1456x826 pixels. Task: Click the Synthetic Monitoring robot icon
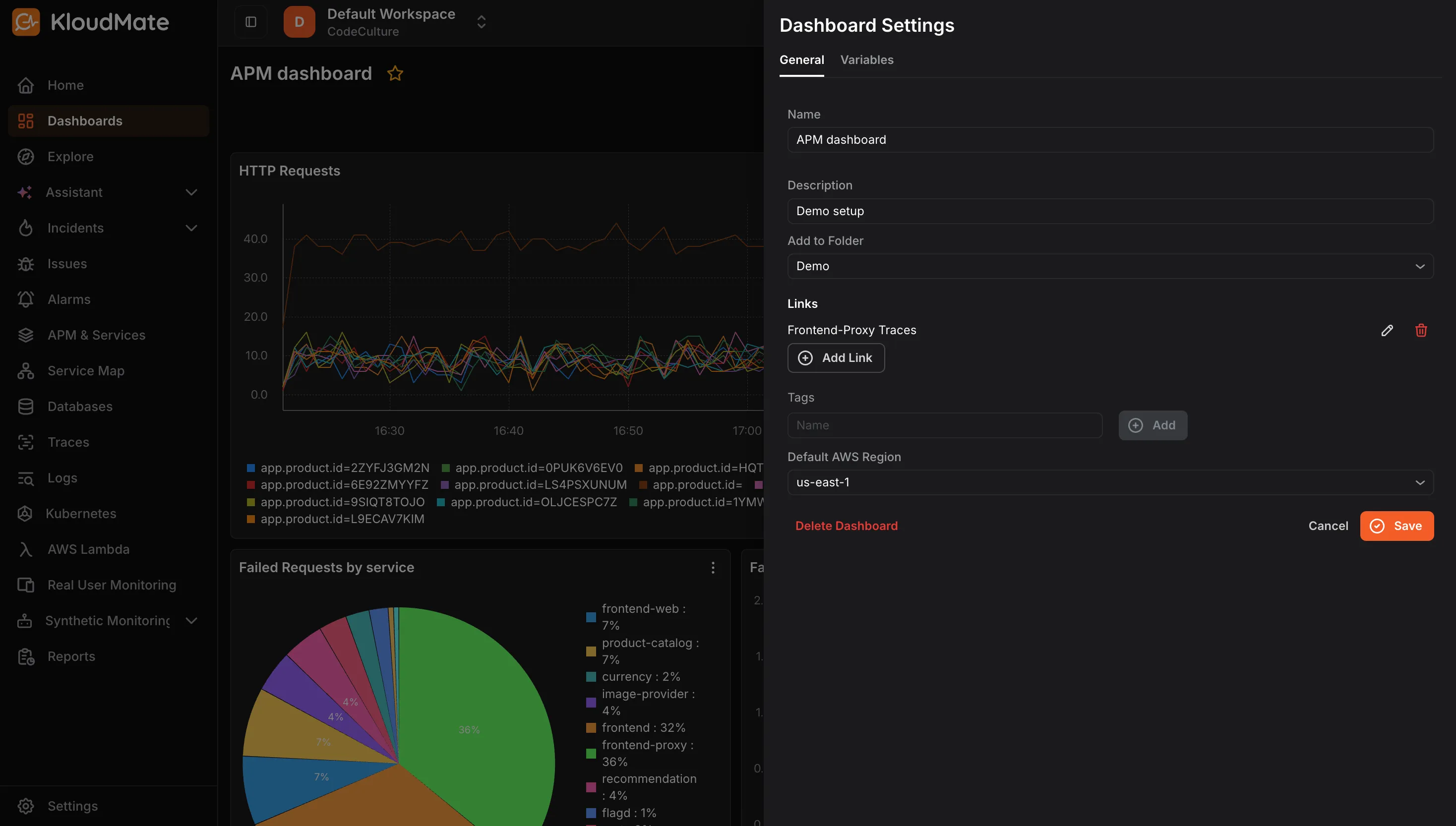24,621
